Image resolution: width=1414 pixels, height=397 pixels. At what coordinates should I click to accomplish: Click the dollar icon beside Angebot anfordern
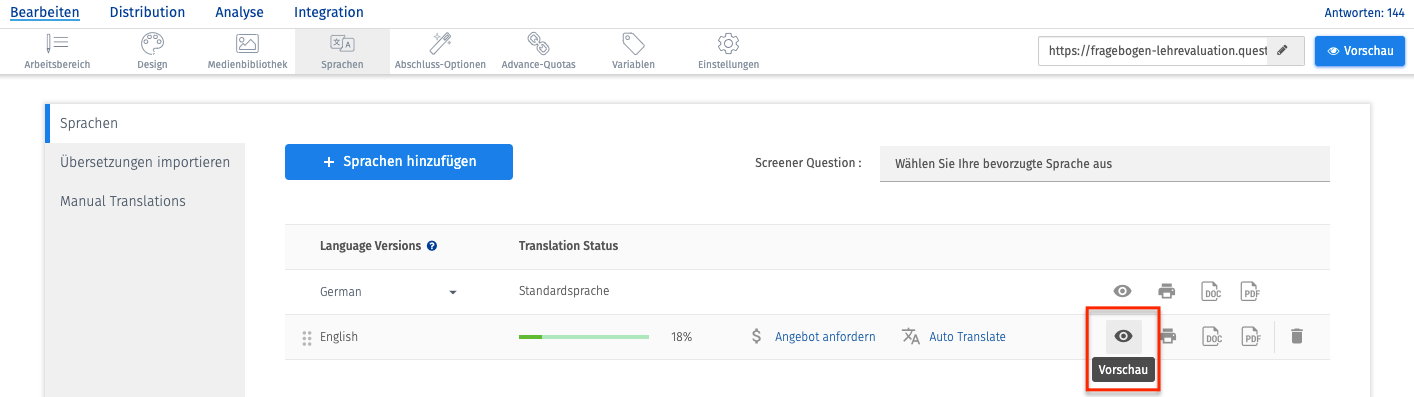point(757,337)
